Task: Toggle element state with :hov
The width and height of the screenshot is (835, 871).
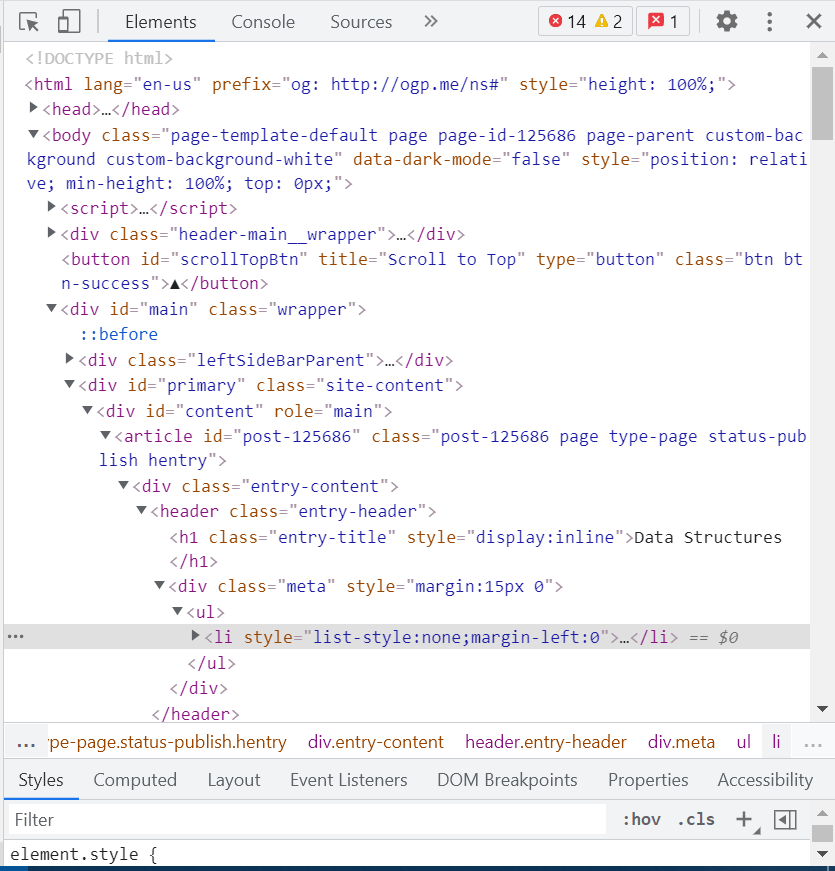Action: (641, 819)
